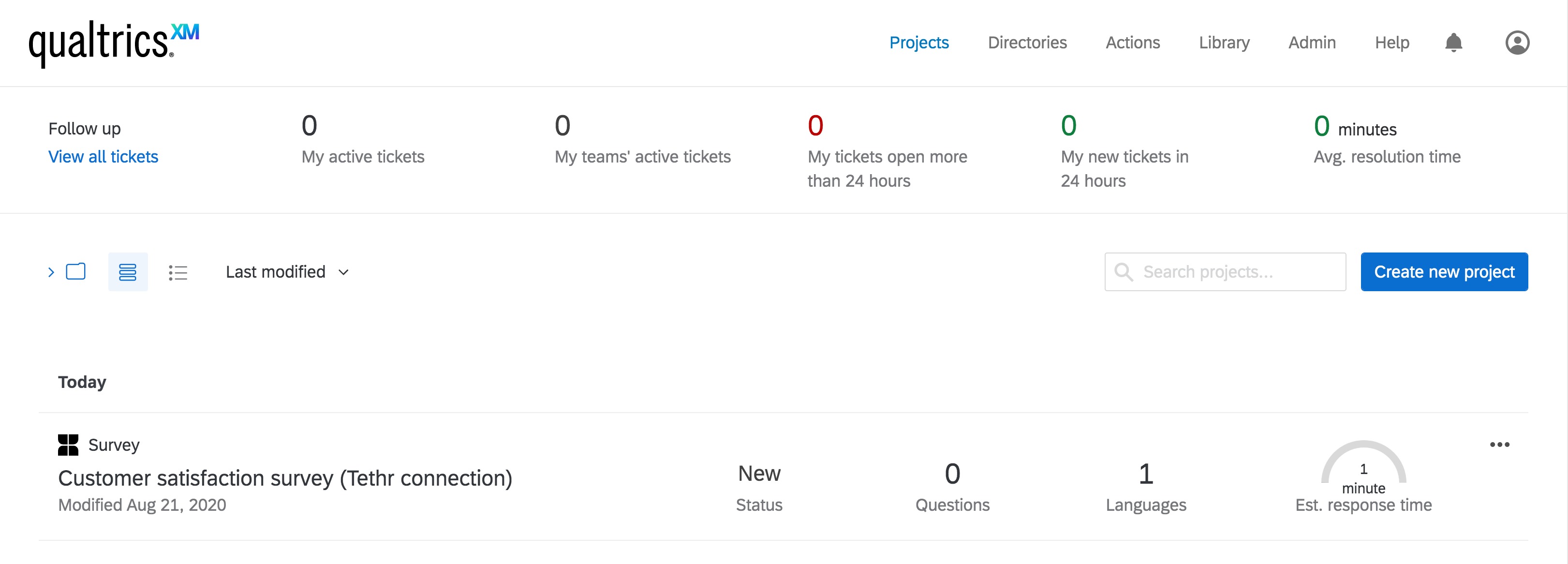Open the notifications bell

1454,43
